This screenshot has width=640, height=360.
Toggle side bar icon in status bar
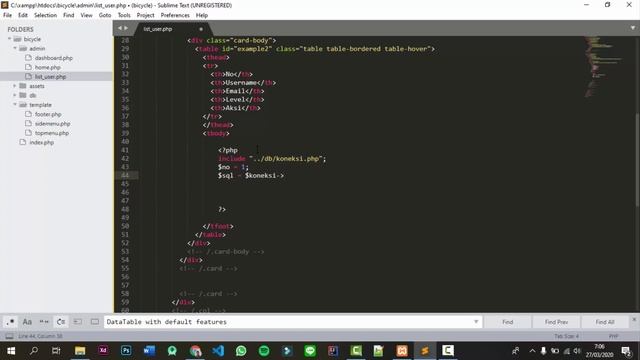pyautogui.click(x=9, y=336)
